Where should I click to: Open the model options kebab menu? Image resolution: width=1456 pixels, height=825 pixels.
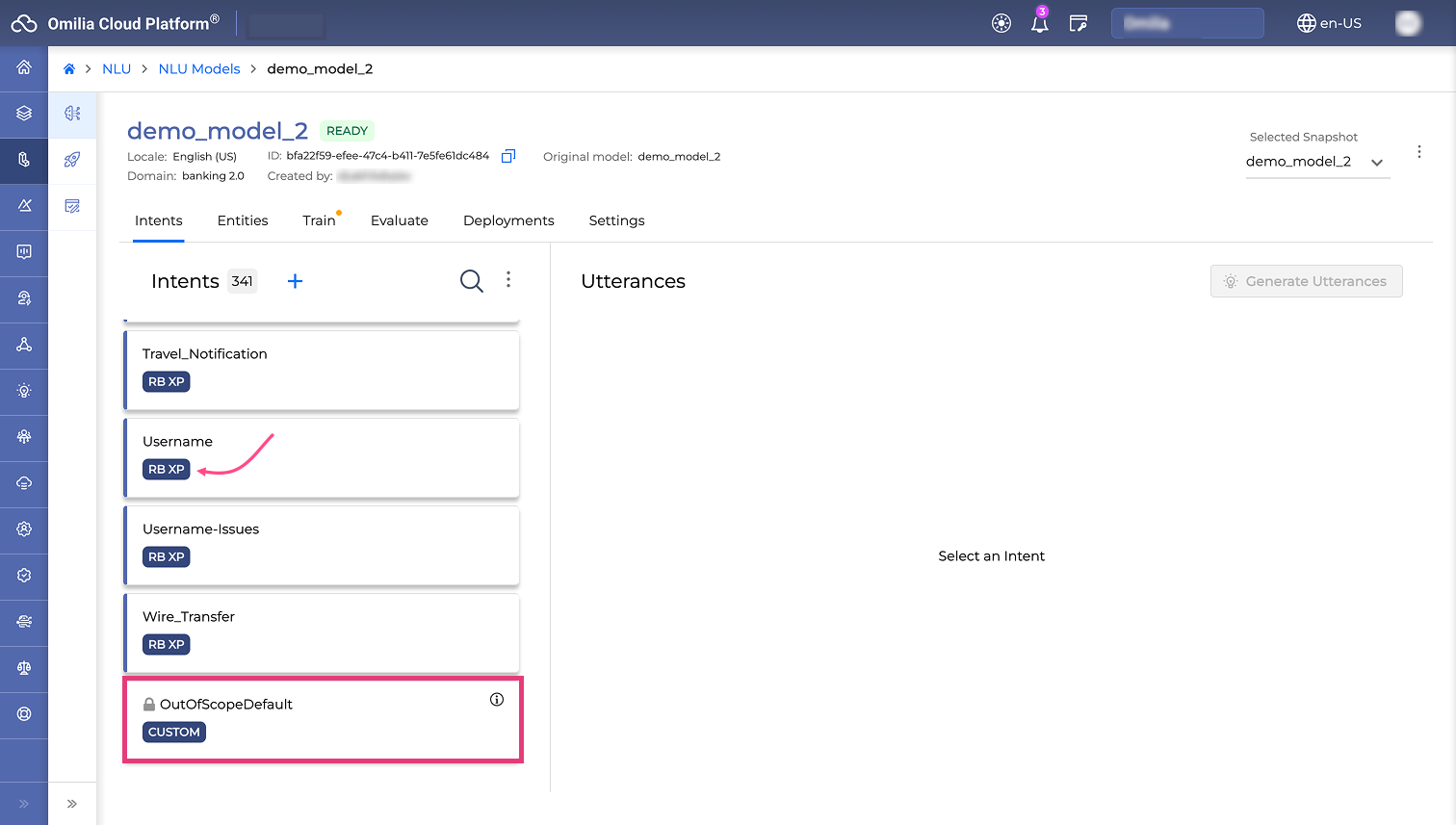[x=1418, y=152]
